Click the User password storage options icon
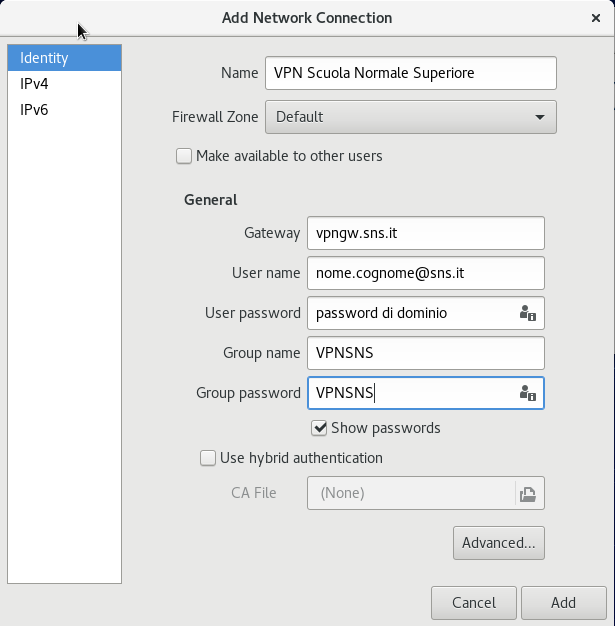 coord(528,313)
